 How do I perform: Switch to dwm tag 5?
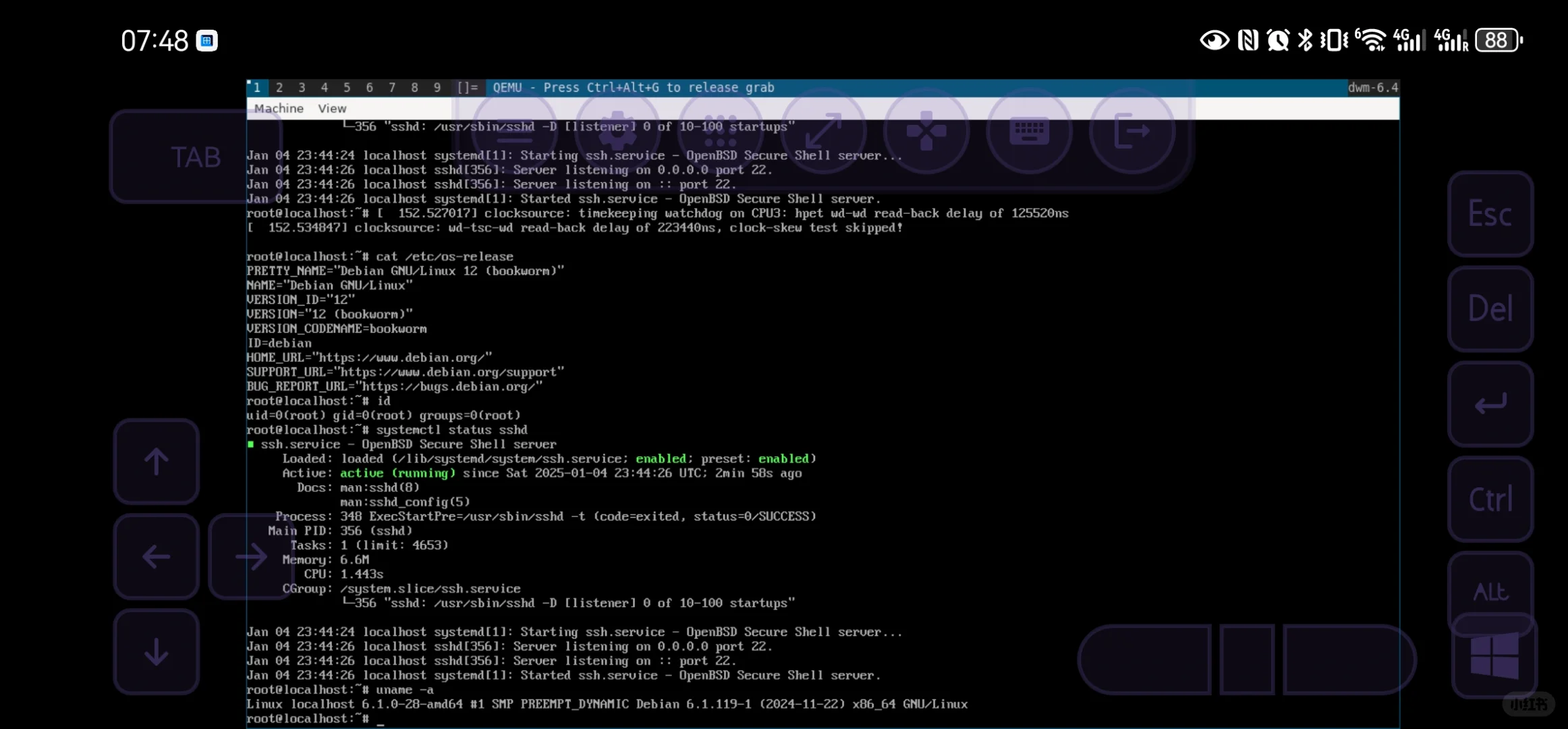[347, 88]
